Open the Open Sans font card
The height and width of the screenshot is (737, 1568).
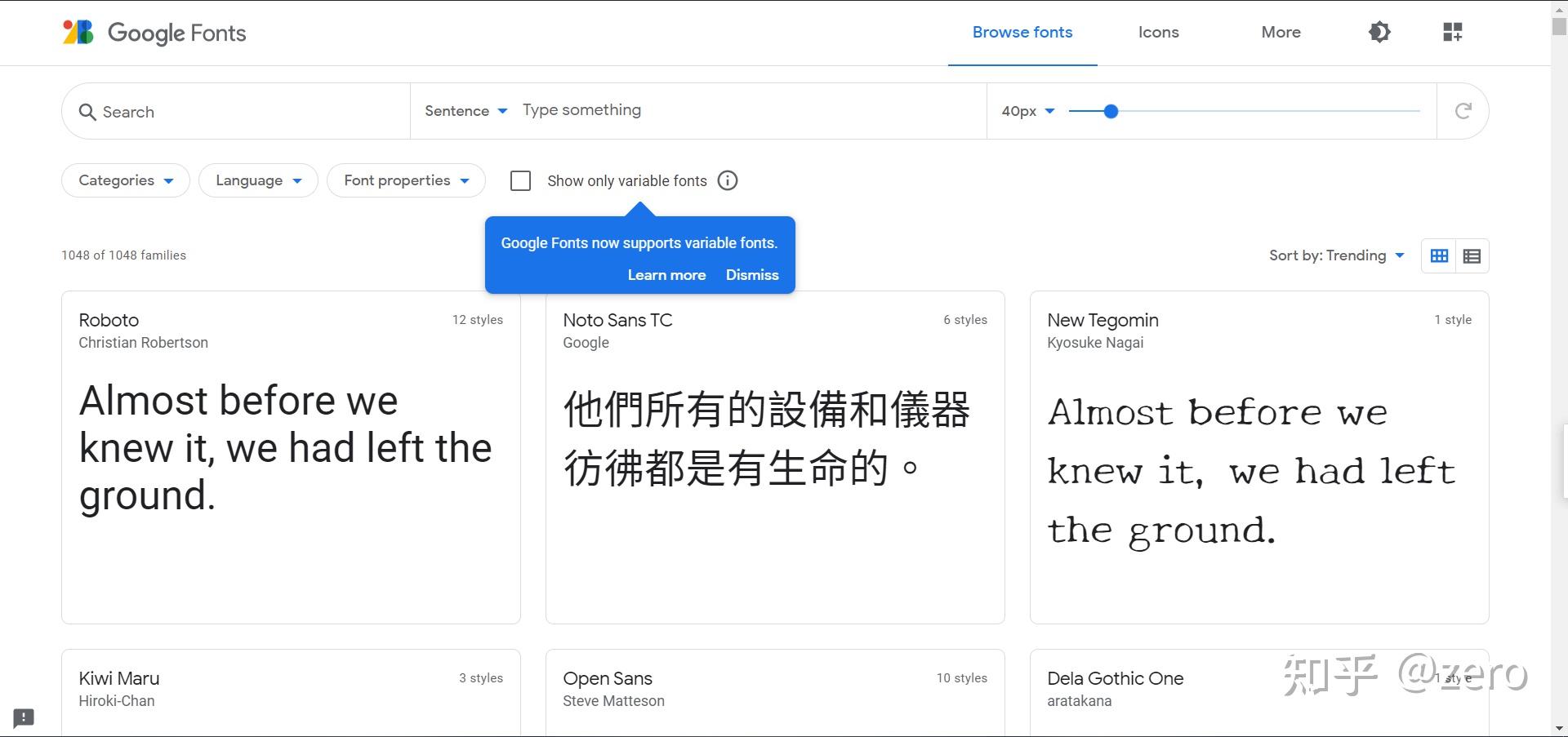pos(775,692)
